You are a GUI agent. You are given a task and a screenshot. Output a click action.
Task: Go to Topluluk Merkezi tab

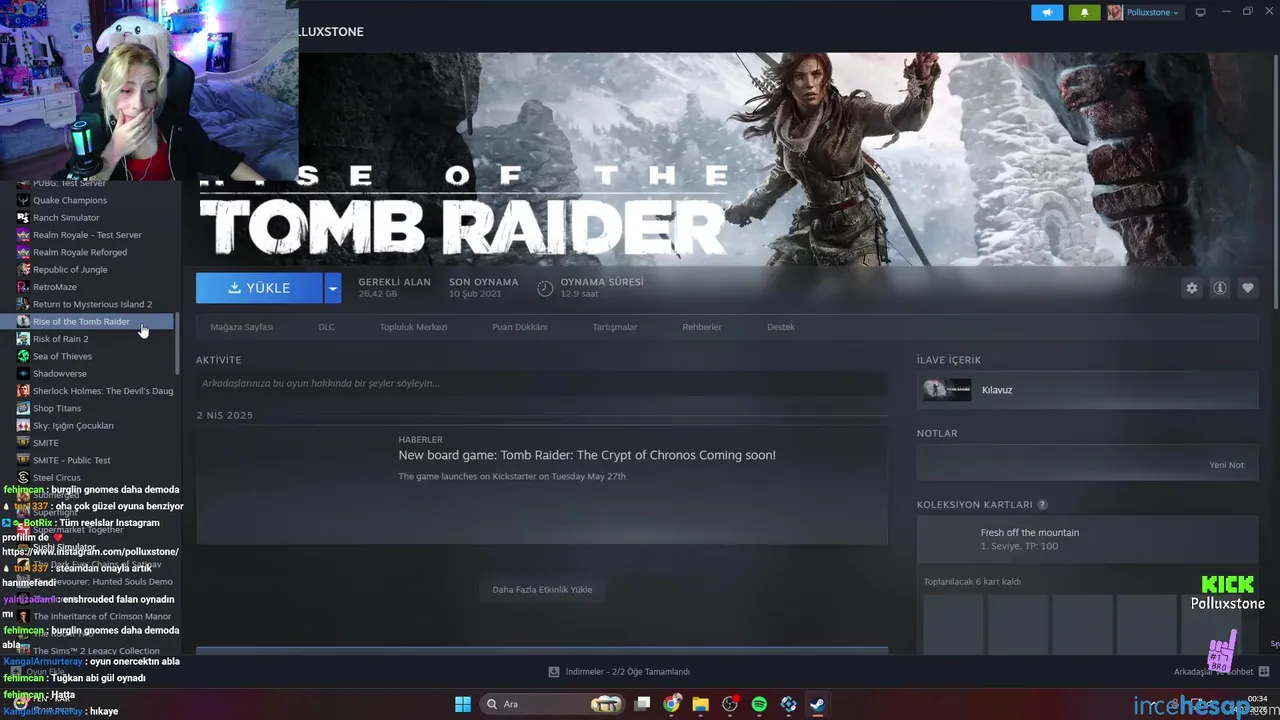pyautogui.click(x=413, y=327)
